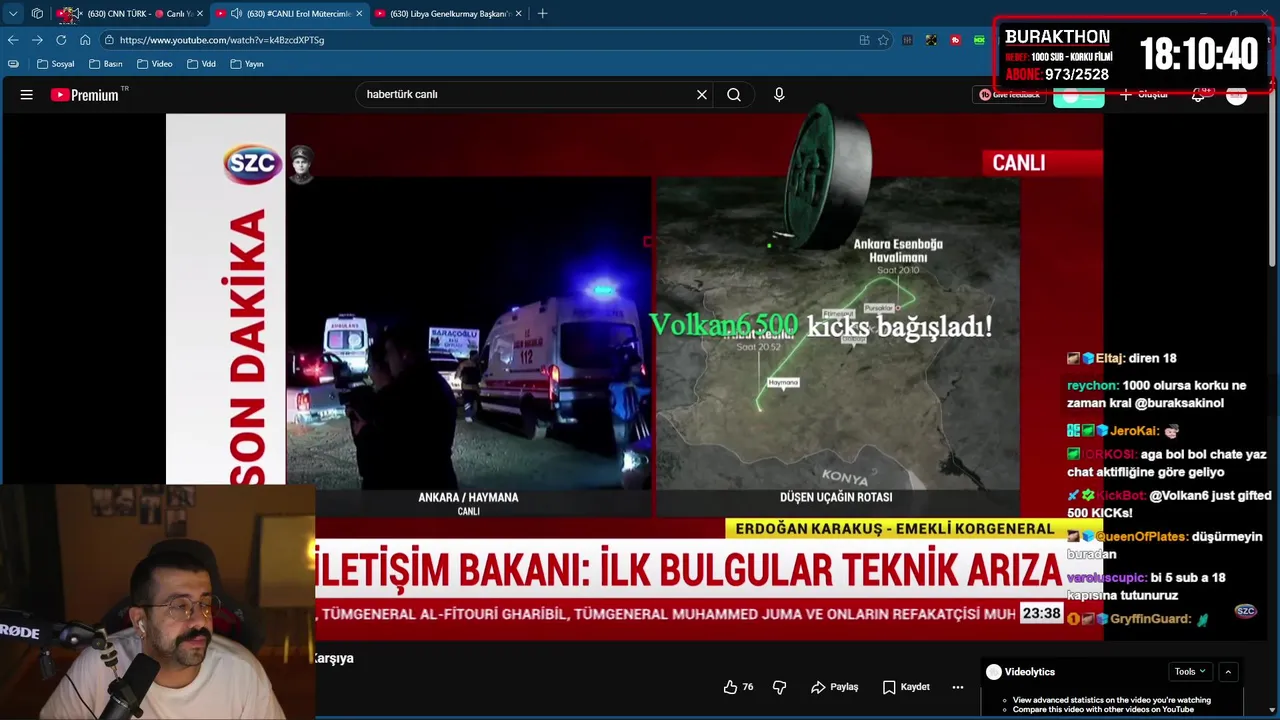Click the Give feedback button
The image size is (1280, 720).
(x=1009, y=95)
